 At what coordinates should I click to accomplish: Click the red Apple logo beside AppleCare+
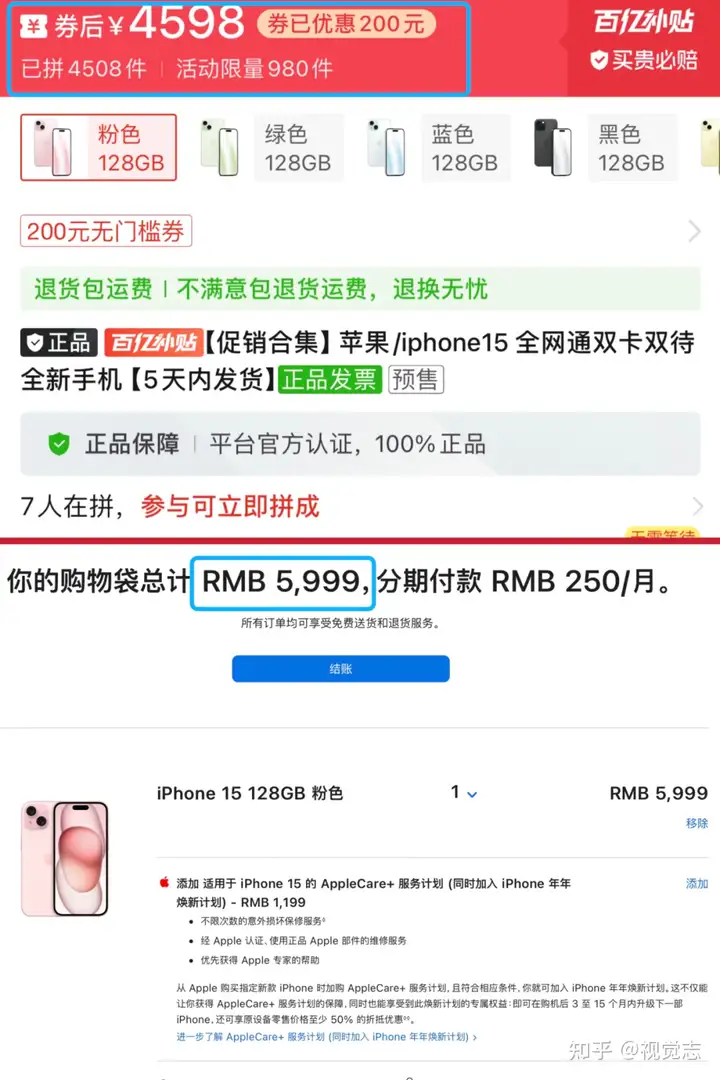point(165,882)
